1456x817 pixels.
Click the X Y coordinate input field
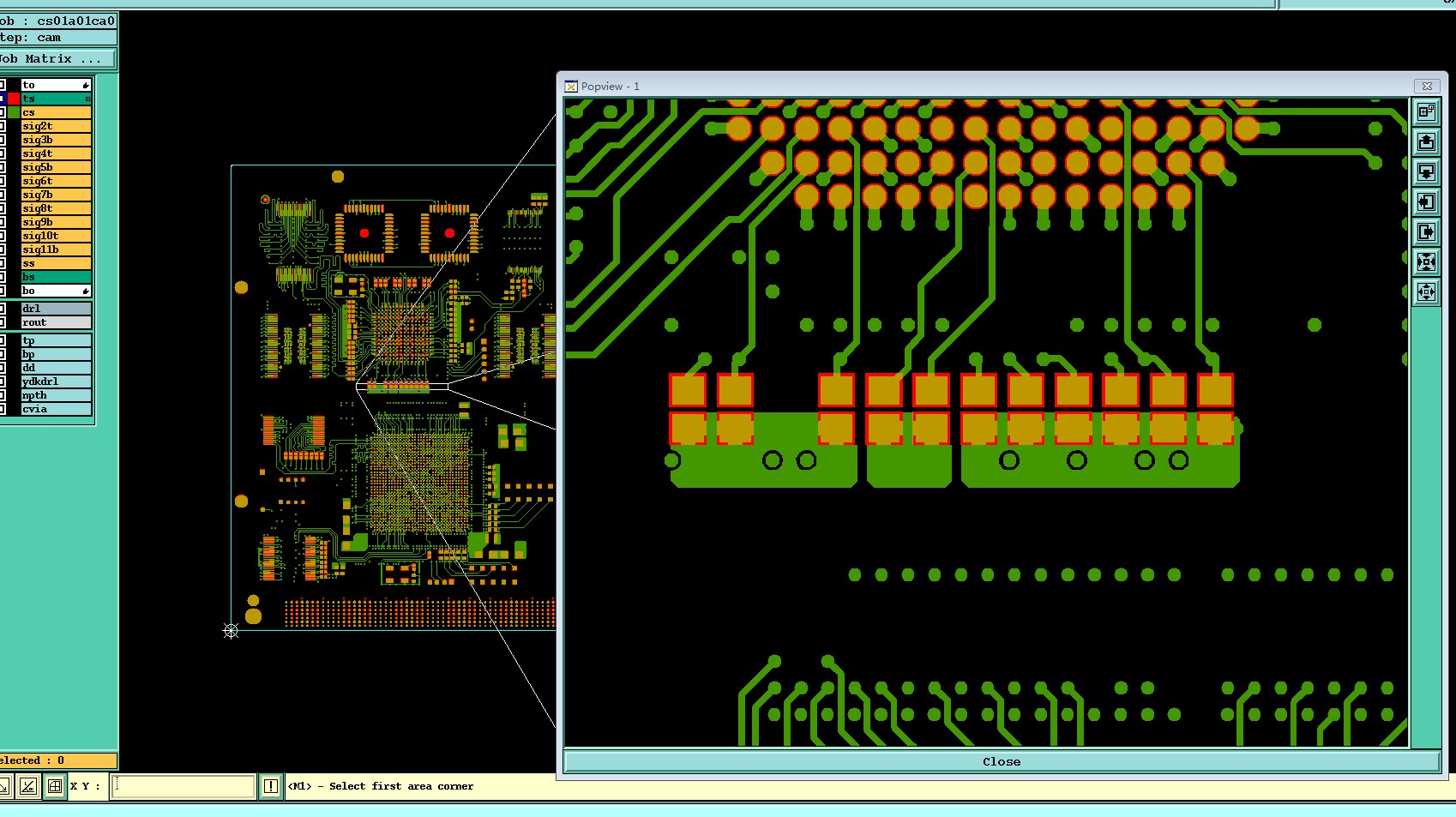tap(183, 786)
